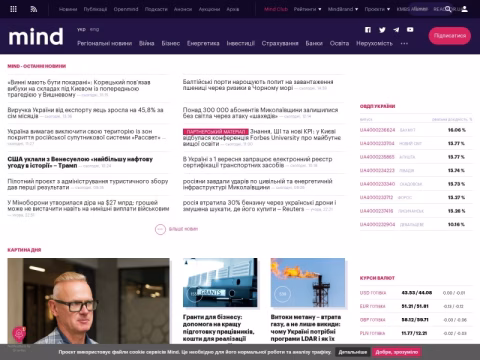Click the GBP готівка rate row
This screenshot has height=360, width=480.
click(x=416, y=320)
